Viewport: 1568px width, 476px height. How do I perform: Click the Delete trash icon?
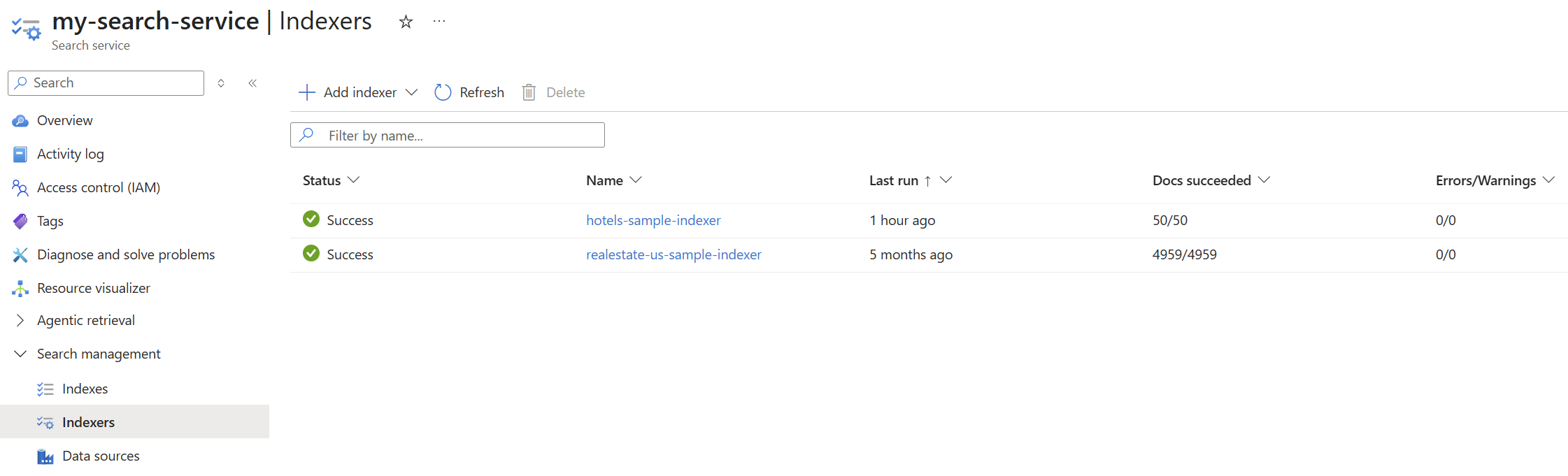pos(529,92)
